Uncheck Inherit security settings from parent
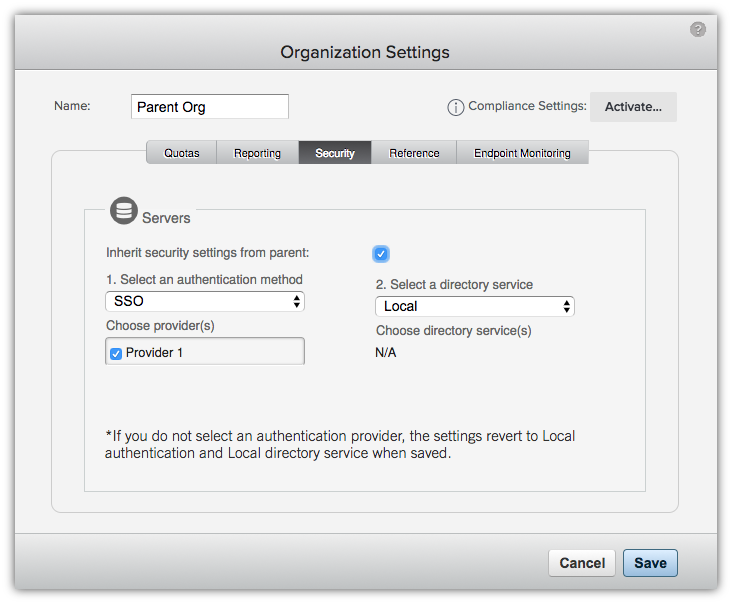This screenshot has height=604, width=732. pyautogui.click(x=381, y=254)
